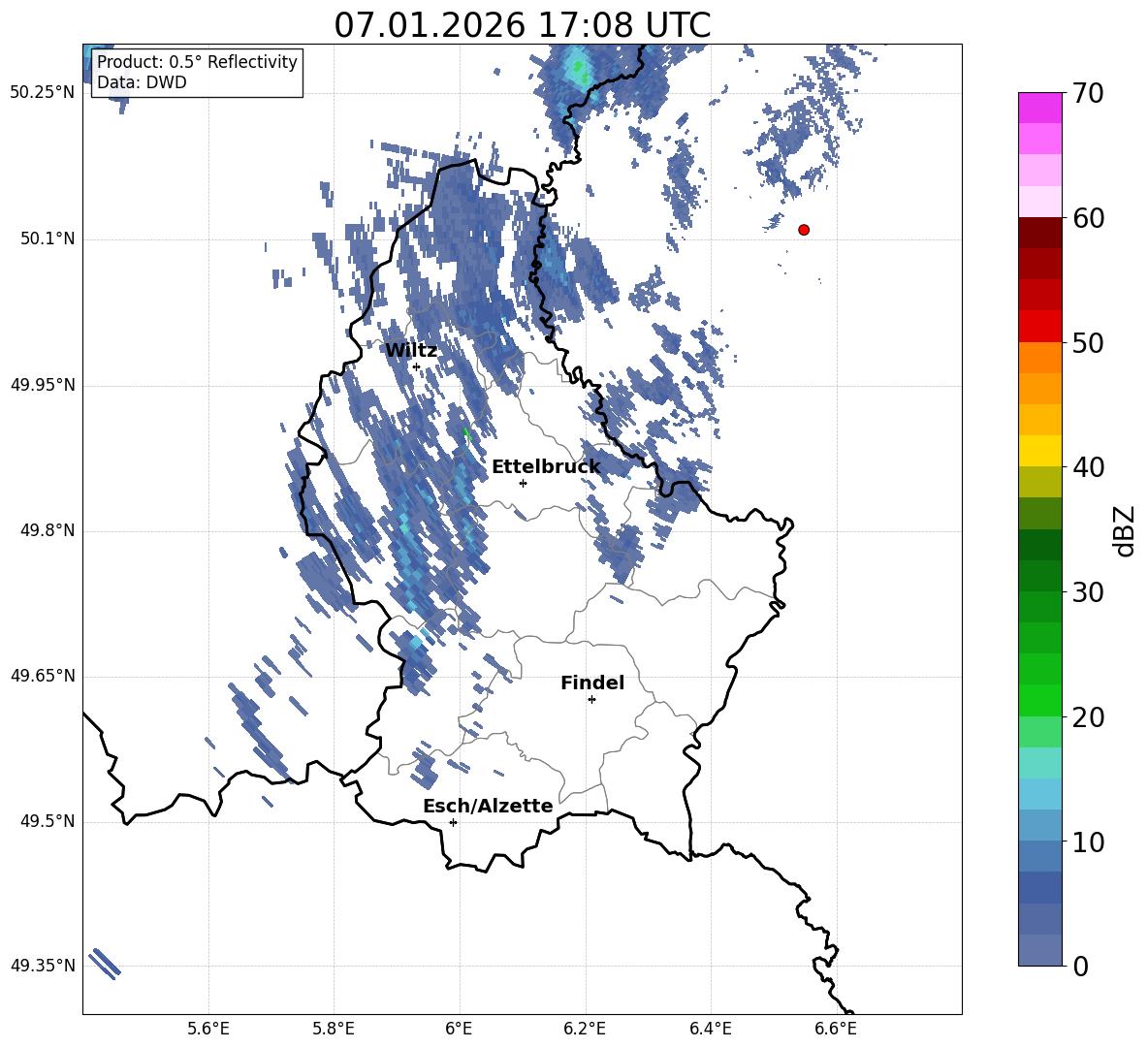The image size is (1148, 1048).
Task: Click the "Data: DWD" text
Action: point(142,82)
